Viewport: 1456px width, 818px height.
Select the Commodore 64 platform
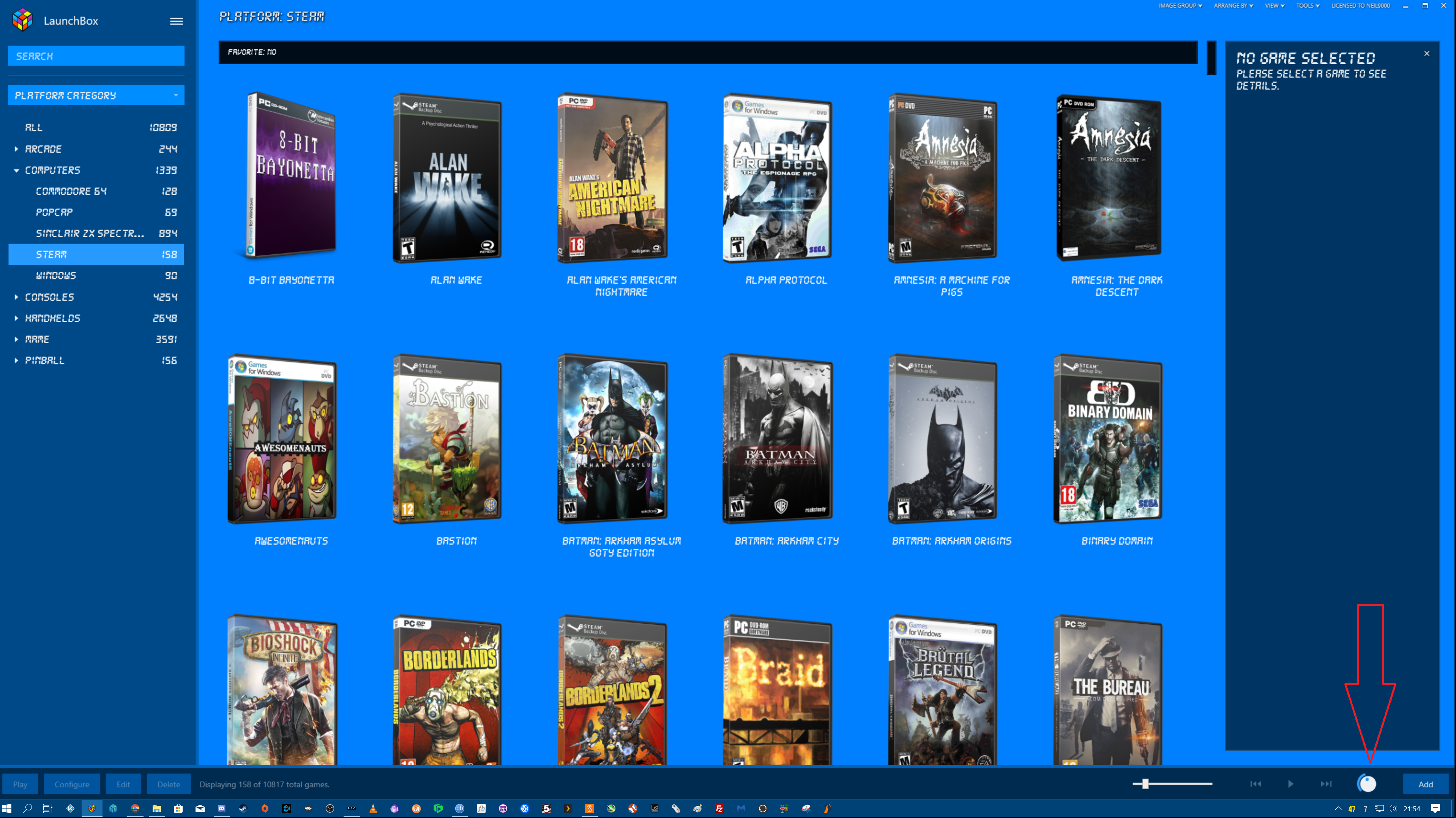(x=96, y=192)
